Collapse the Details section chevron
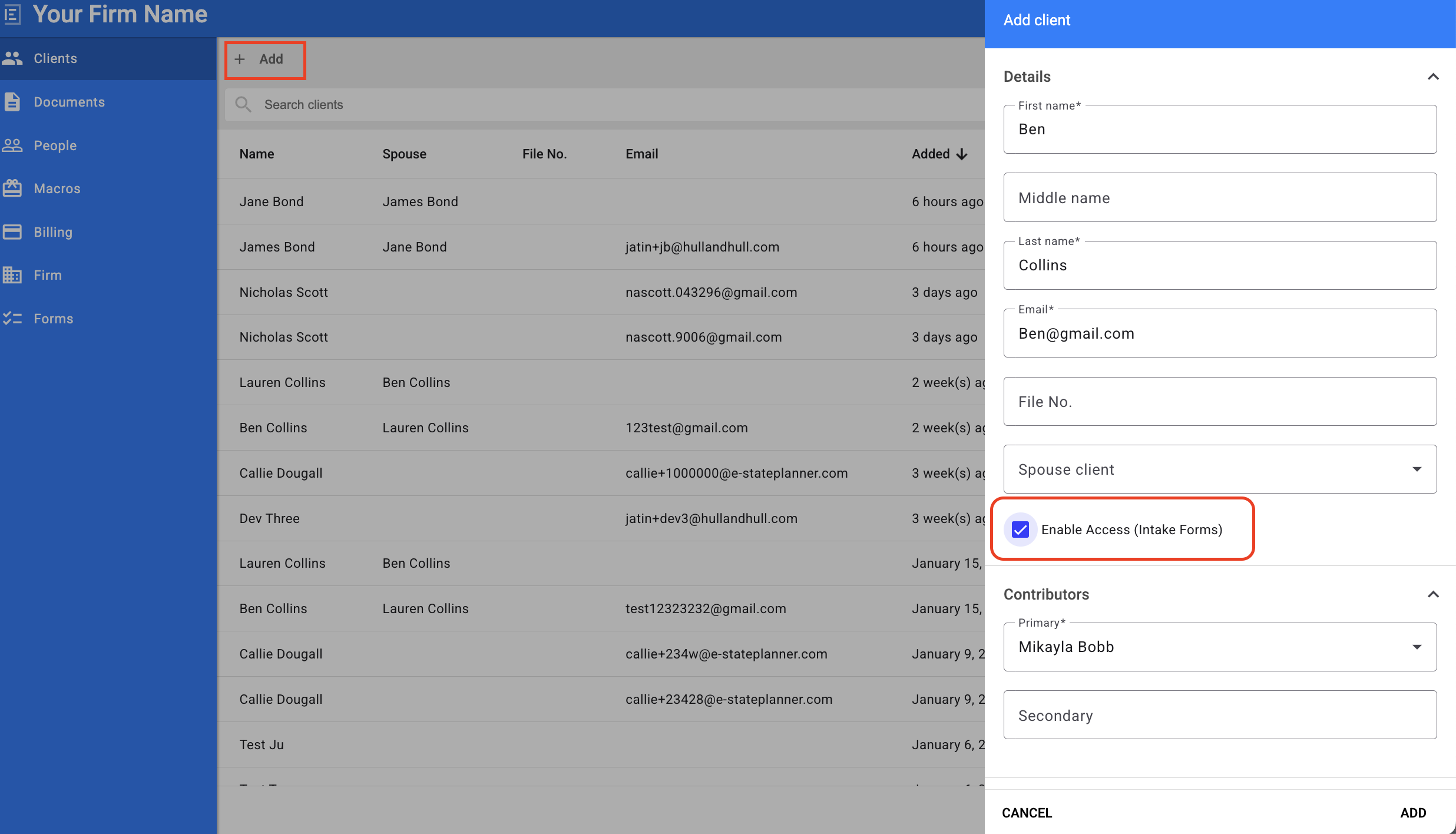This screenshot has height=834, width=1456. click(x=1433, y=77)
